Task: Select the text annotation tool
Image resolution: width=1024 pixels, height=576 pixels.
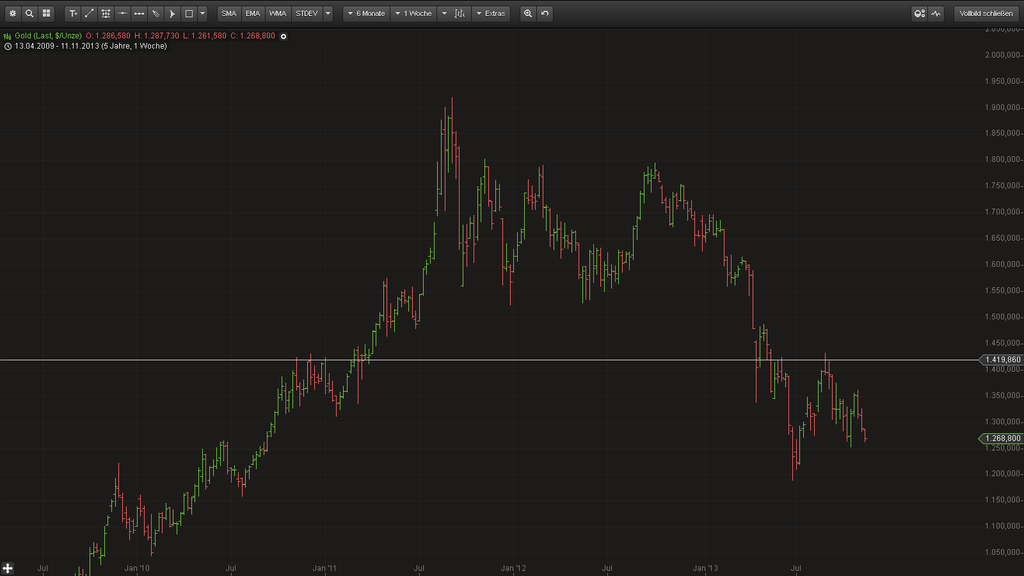Action: click(73, 13)
